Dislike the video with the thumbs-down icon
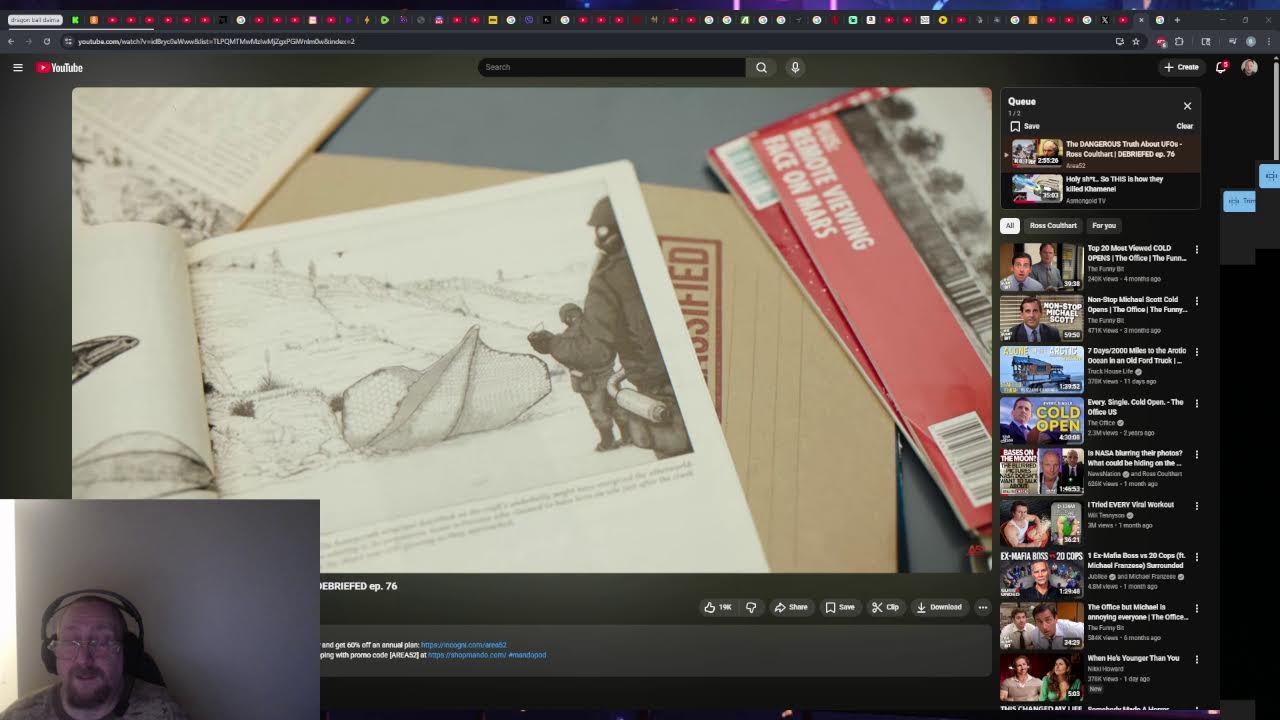This screenshot has height=720, width=1280. 751,607
